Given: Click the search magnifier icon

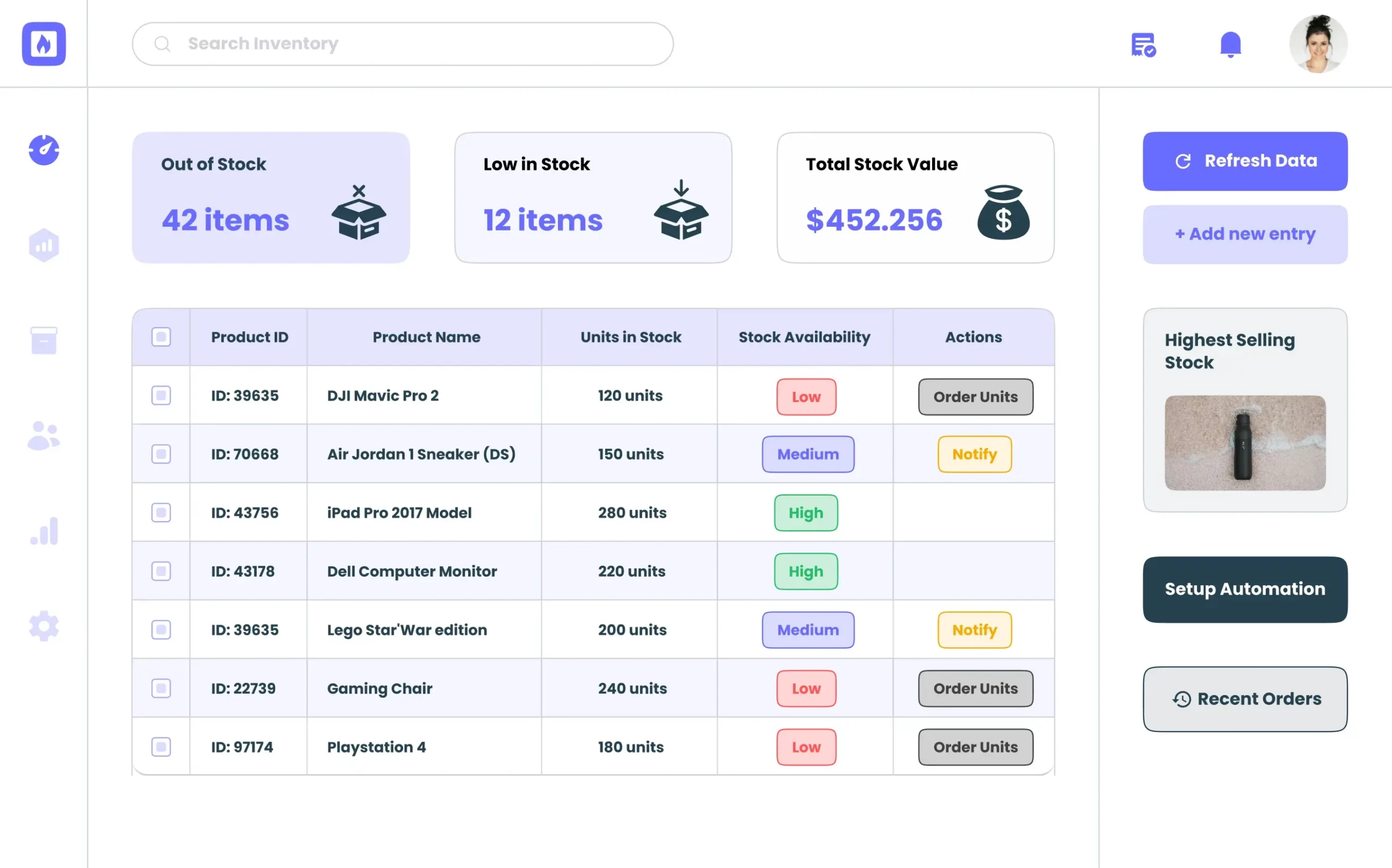Looking at the screenshot, I should click(x=163, y=43).
